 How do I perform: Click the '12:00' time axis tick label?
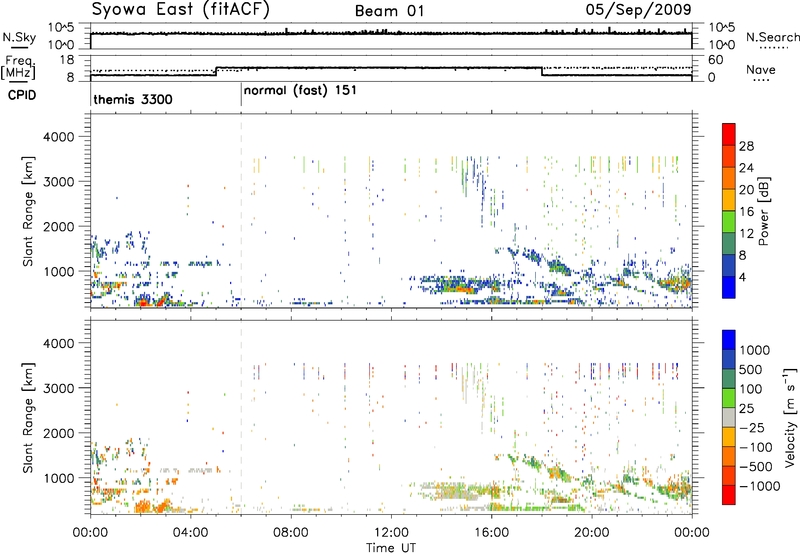(391, 533)
